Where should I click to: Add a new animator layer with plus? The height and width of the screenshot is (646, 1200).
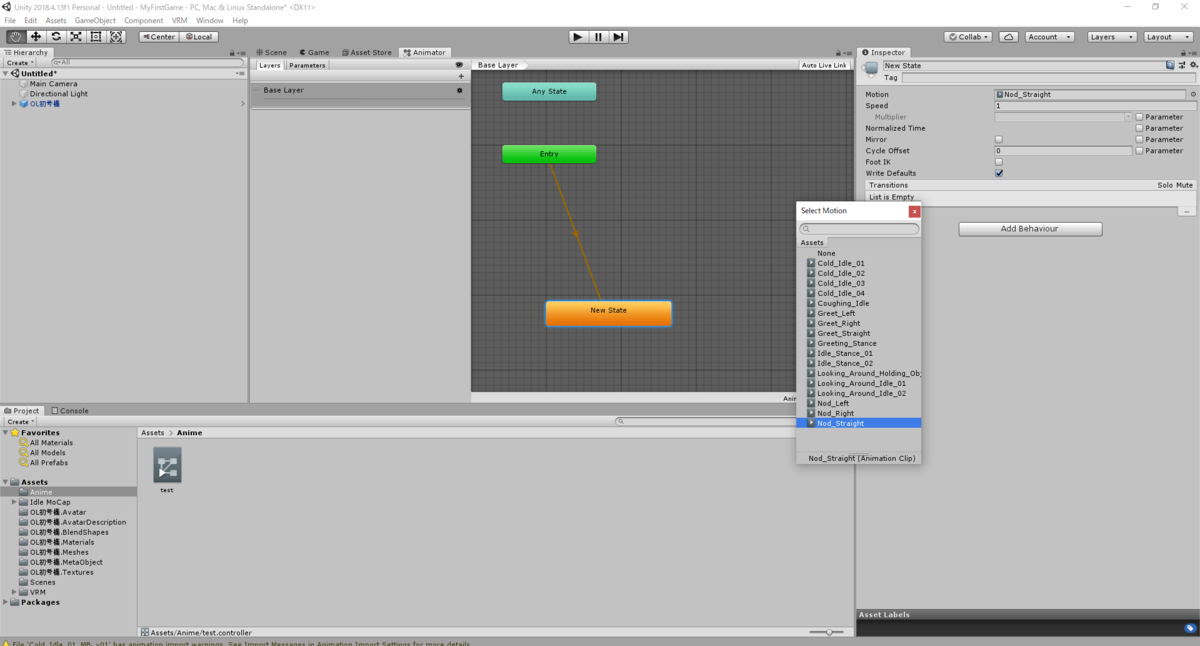click(x=461, y=76)
